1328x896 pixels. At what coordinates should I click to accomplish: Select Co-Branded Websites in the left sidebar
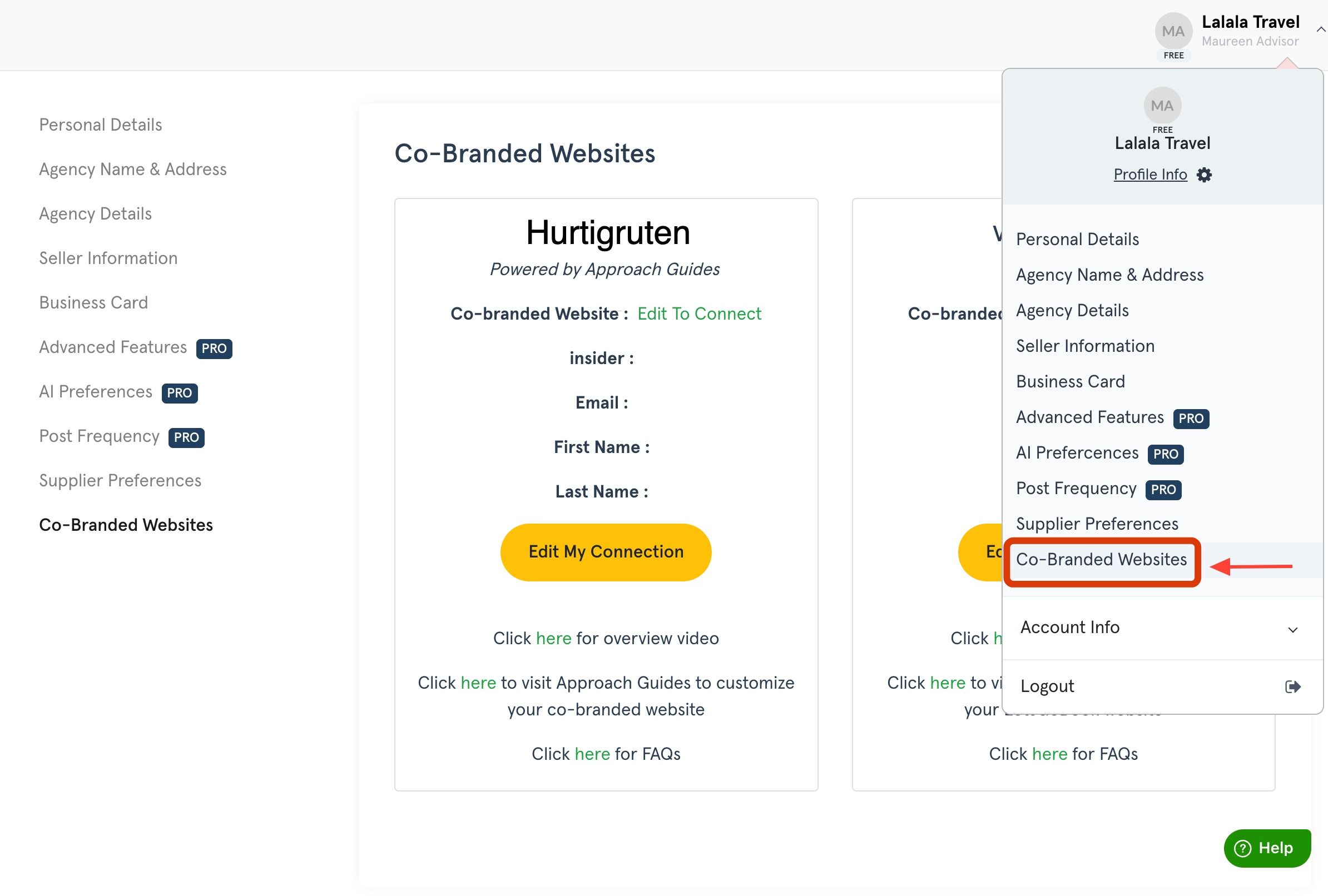point(126,525)
